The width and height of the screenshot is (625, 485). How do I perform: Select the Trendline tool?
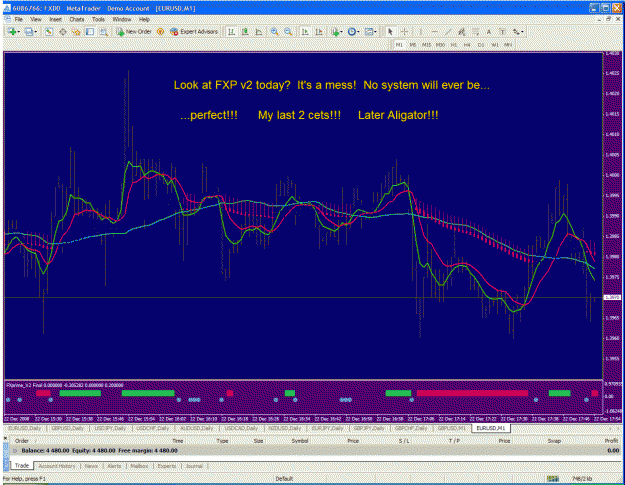[x=448, y=32]
